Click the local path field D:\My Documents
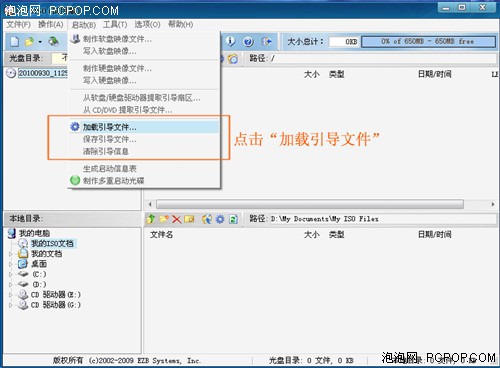Image resolution: width=500 pixels, height=368 pixels. point(383,219)
